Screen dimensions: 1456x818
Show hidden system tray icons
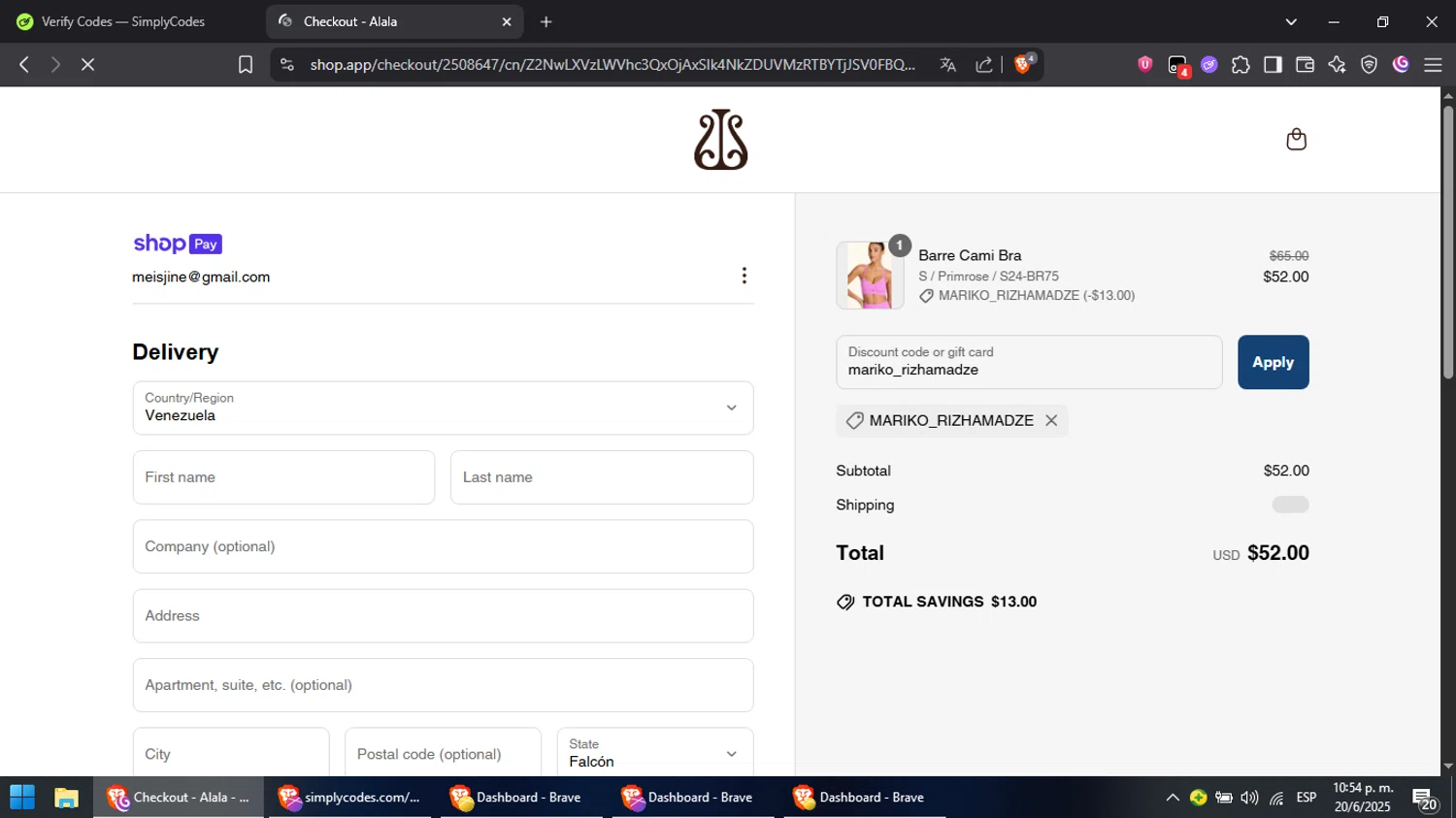click(x=1173, y=798)
